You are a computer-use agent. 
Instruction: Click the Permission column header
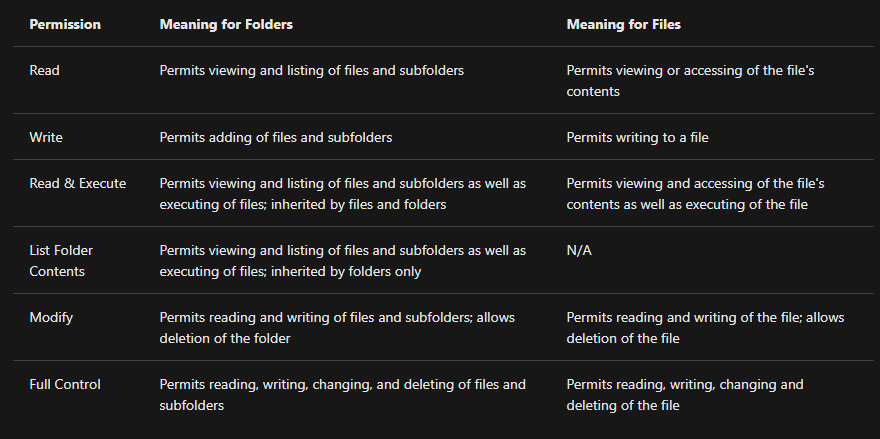pos(65,24)
